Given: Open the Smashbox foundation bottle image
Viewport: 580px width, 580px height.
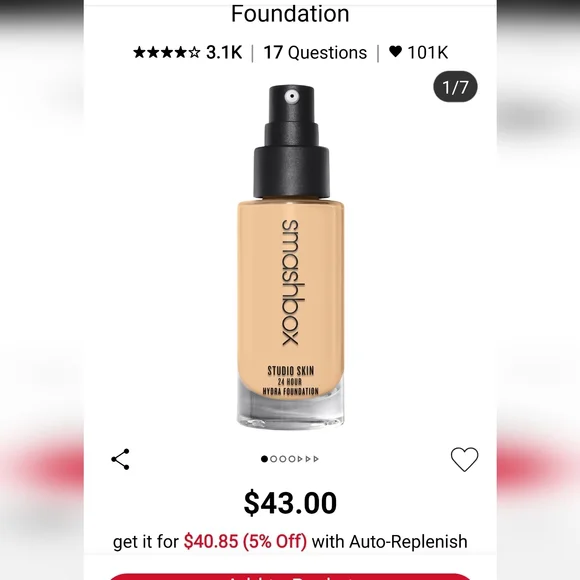Looking at the screenshot, I should pos(291,257).
